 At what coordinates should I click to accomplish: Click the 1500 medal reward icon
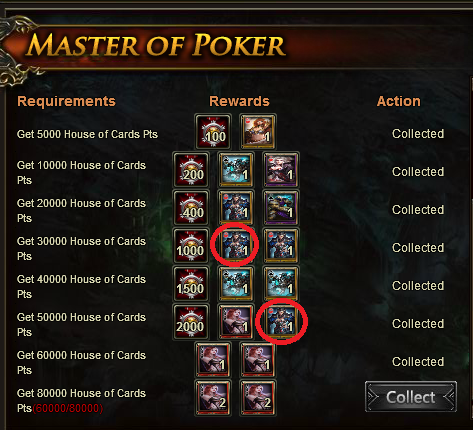click(191, 284)
